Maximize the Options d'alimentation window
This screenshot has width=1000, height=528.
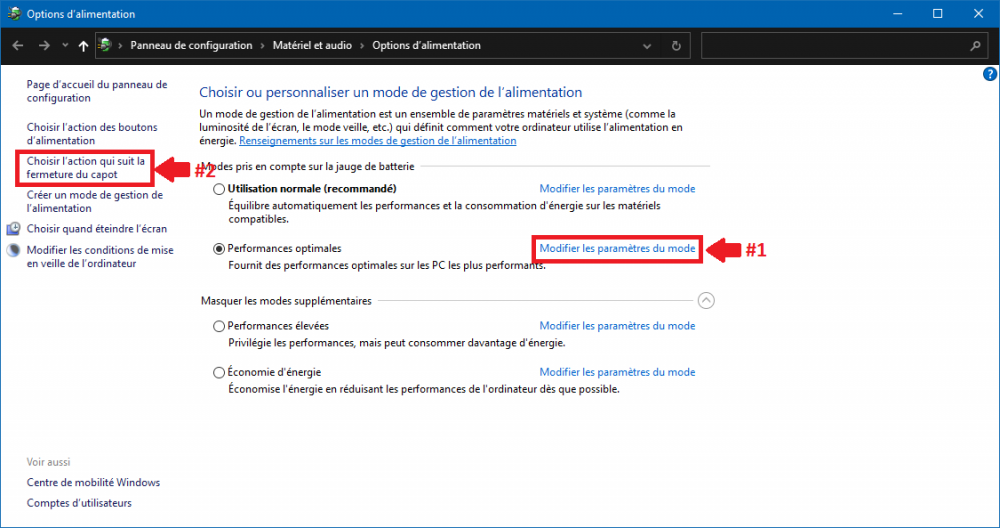938,14
